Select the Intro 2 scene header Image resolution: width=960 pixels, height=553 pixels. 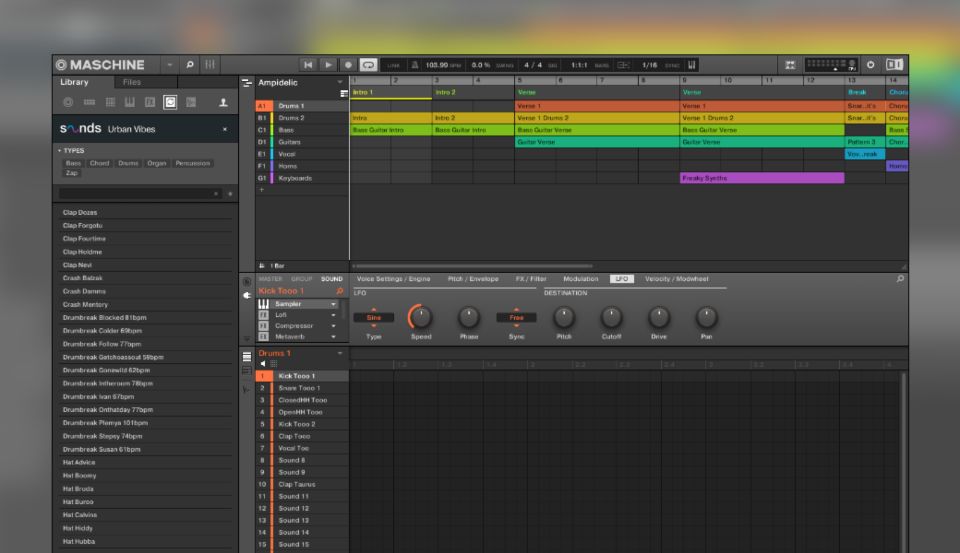coord(473,92)
